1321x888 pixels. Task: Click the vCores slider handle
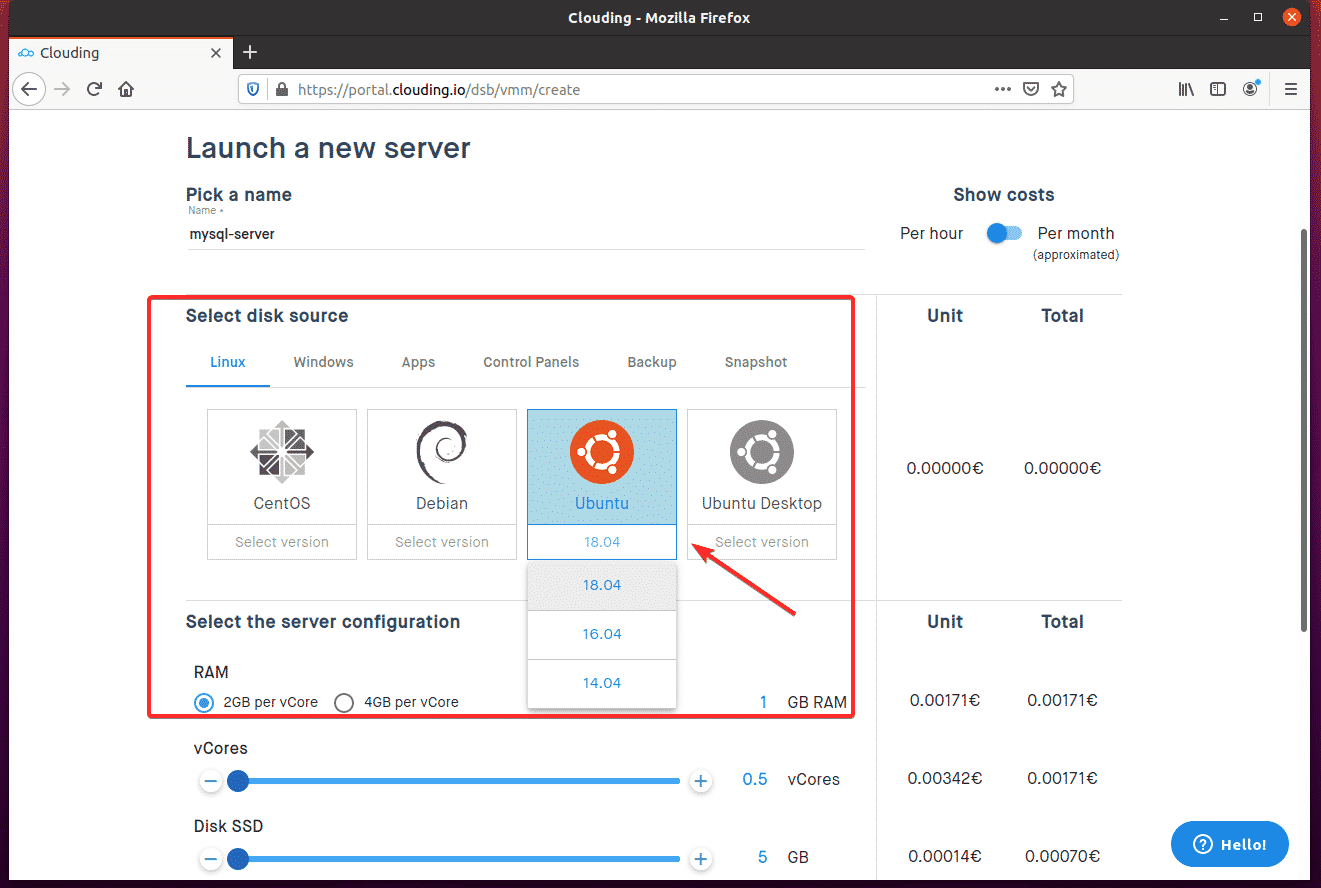238,781
